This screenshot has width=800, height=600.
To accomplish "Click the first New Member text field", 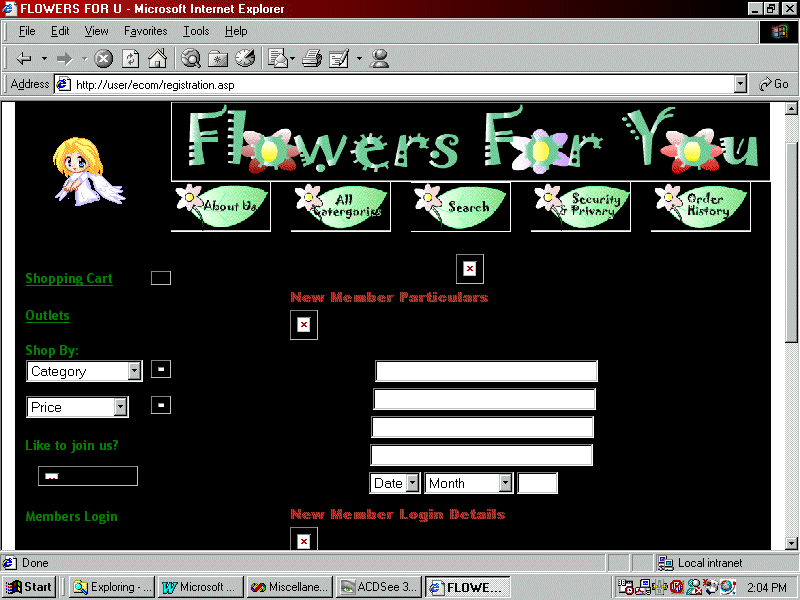I will click(x=484, y=371).
